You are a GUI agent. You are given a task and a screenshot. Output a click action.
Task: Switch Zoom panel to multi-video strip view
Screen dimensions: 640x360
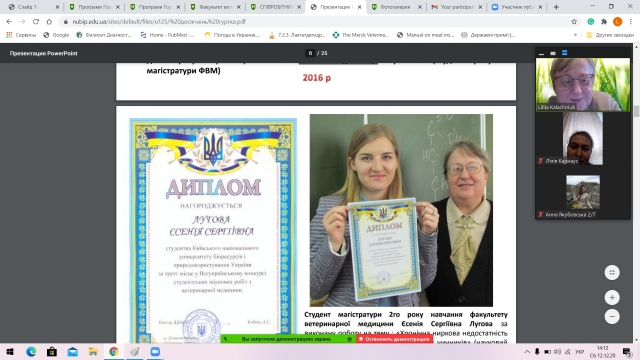(564, 53)
